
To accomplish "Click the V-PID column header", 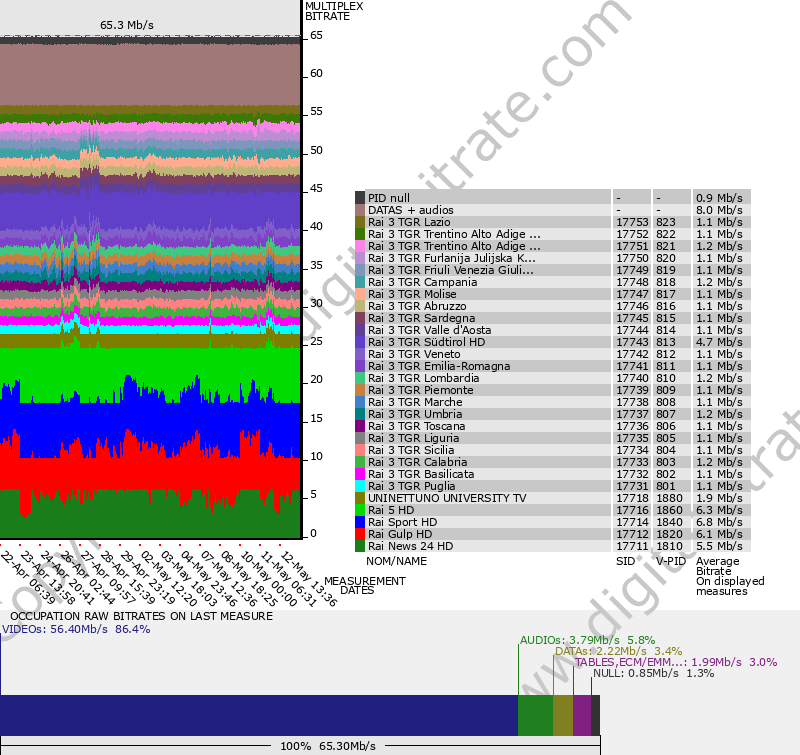I will click(671, 561).
